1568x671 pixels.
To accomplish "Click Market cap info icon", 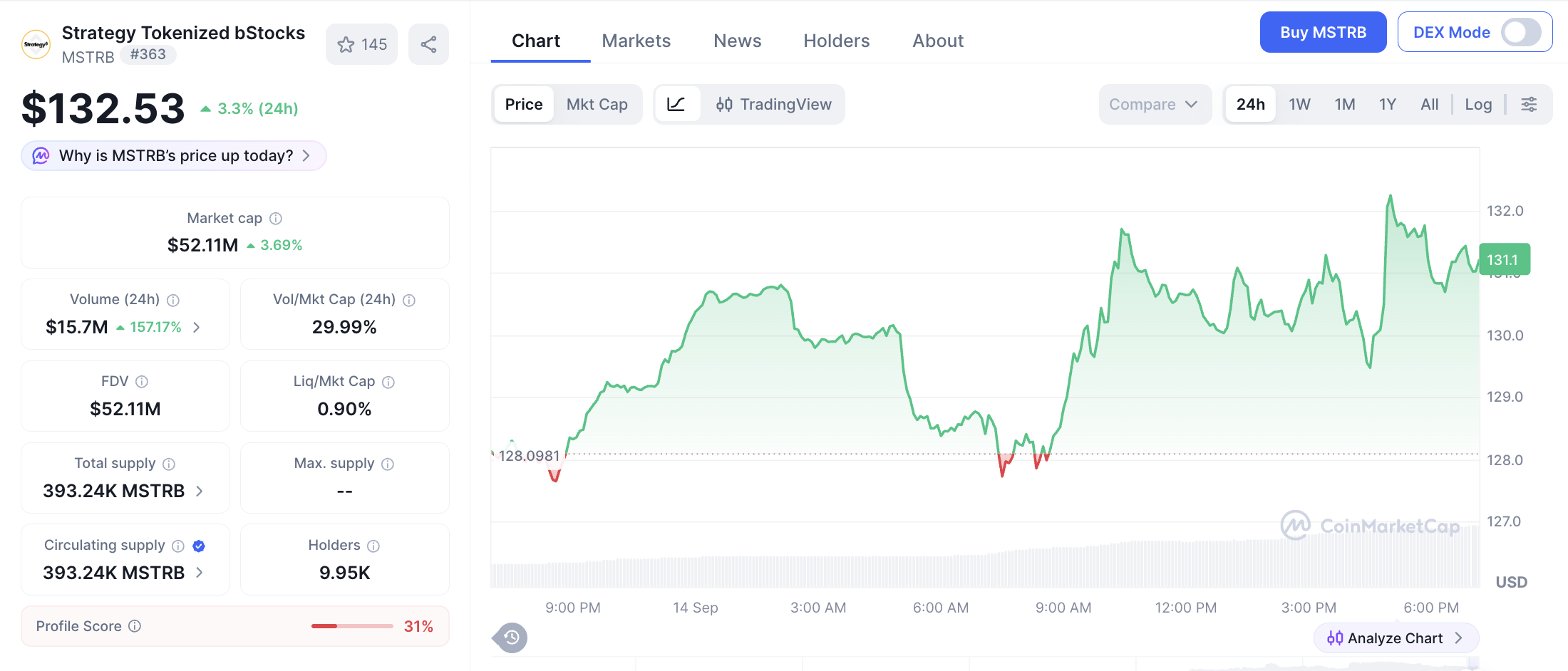I will point(276,219).
